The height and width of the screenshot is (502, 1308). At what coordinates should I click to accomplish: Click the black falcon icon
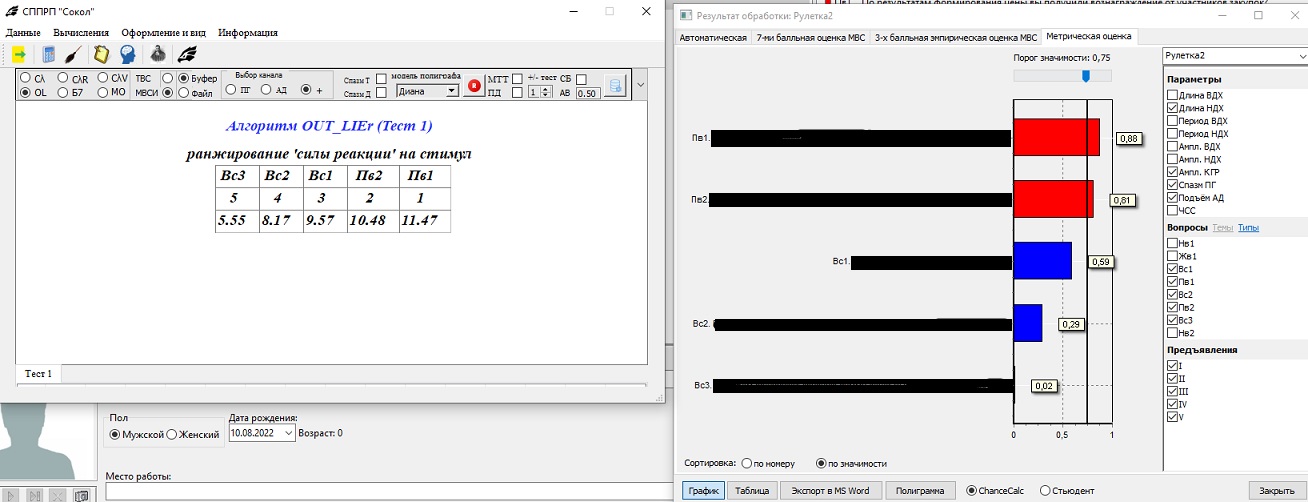[186, 55]
